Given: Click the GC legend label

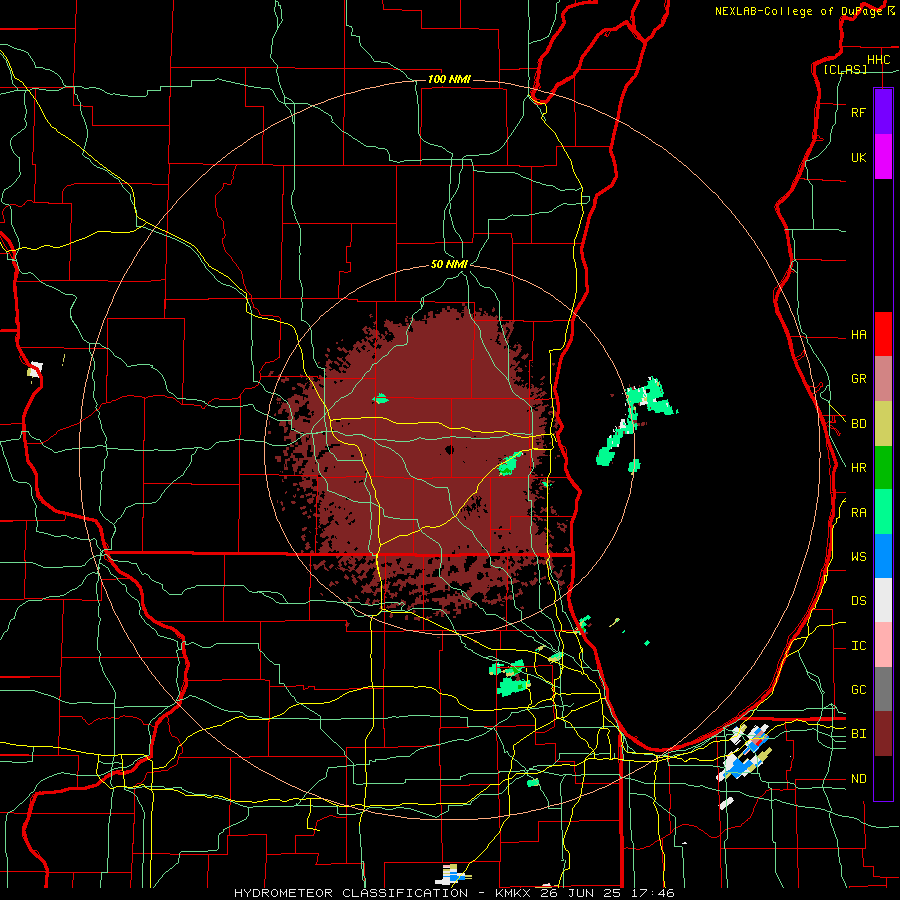Looking at the screenshot, I should (x=858, y=689).
